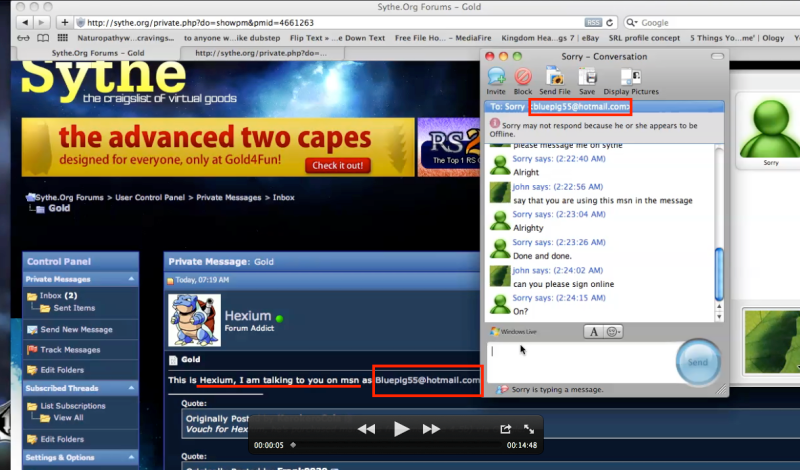Click the Safari forward button
This screenshot has width=800, height=470.
tap(41, 22)
